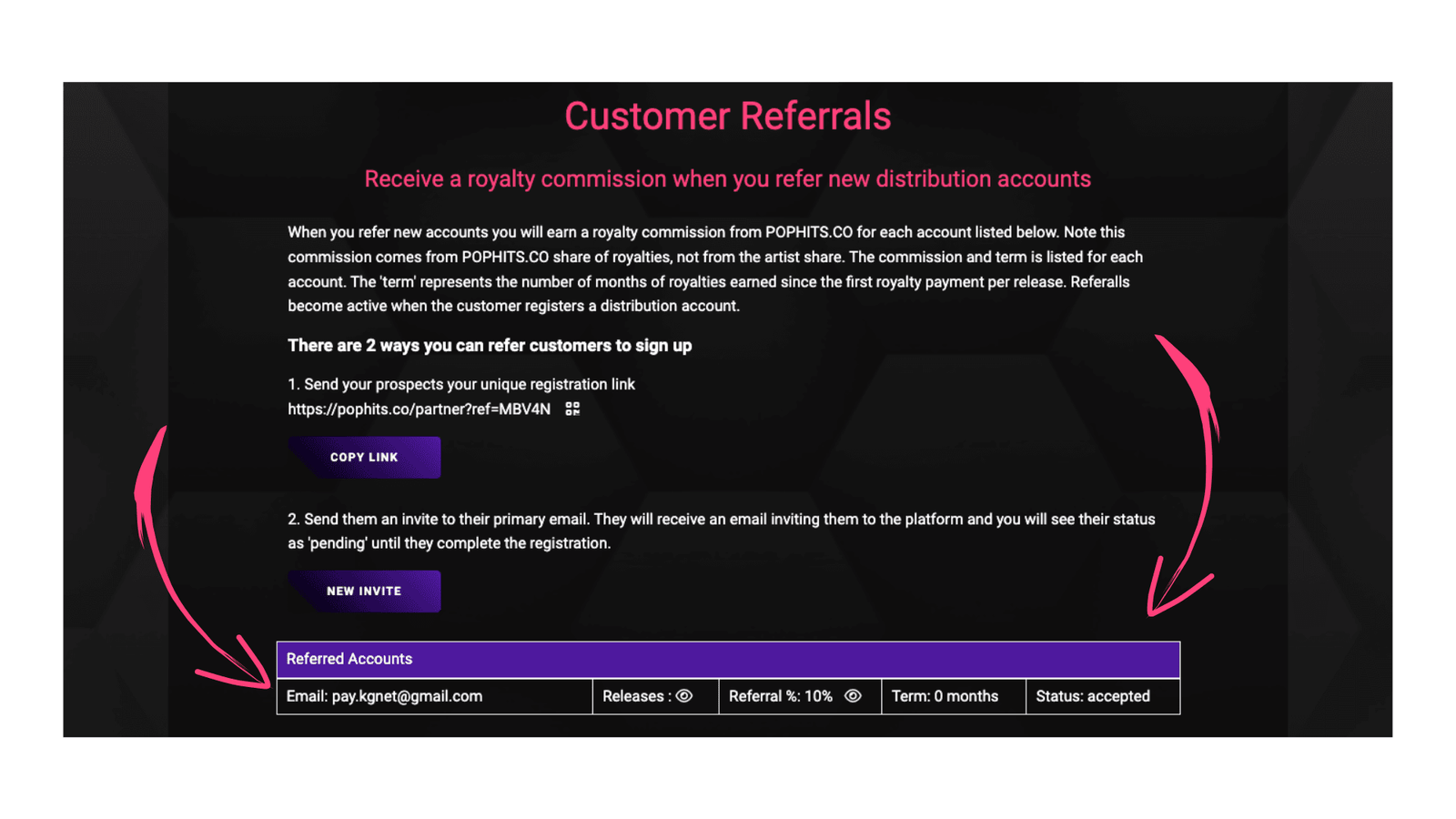The width and height of the screenshot is (1456, 819).
Task: Click the Customer Referrals page title
Action: coord(728,116)
